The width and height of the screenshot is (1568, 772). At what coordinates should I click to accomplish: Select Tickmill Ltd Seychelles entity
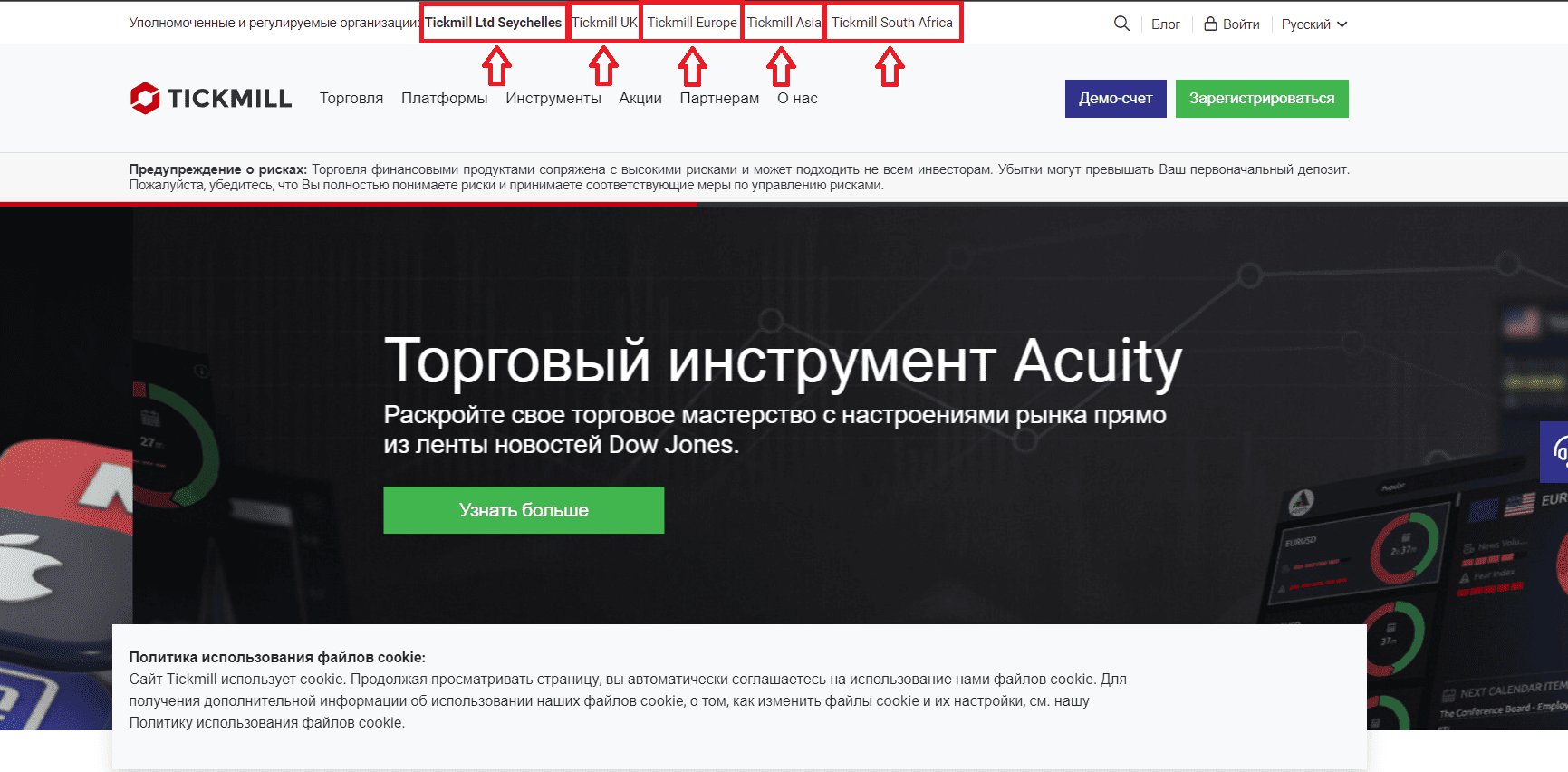(x=494, y=23)
